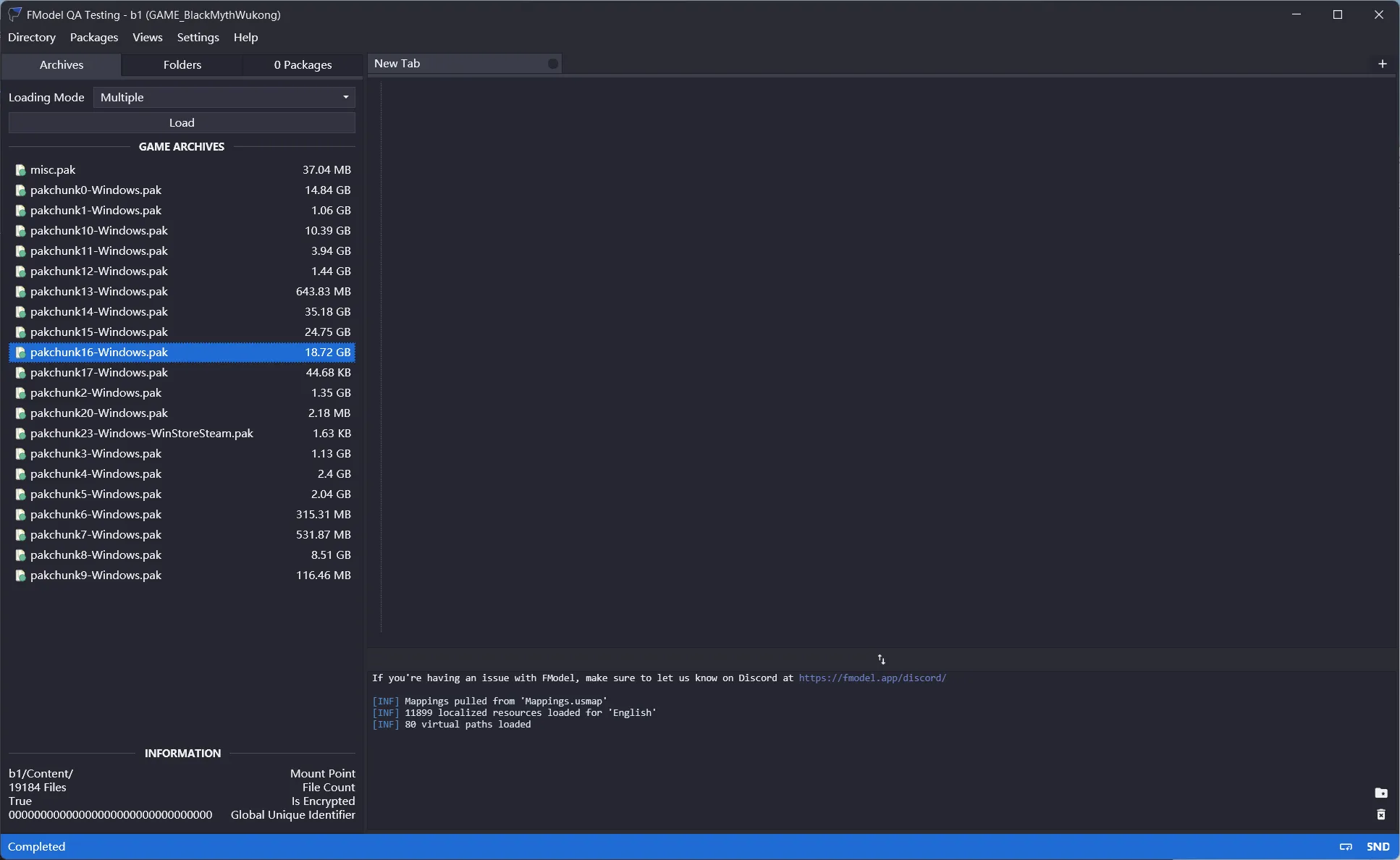Open the Loading Mode dropdown
1400x860 pixels.
224,97
